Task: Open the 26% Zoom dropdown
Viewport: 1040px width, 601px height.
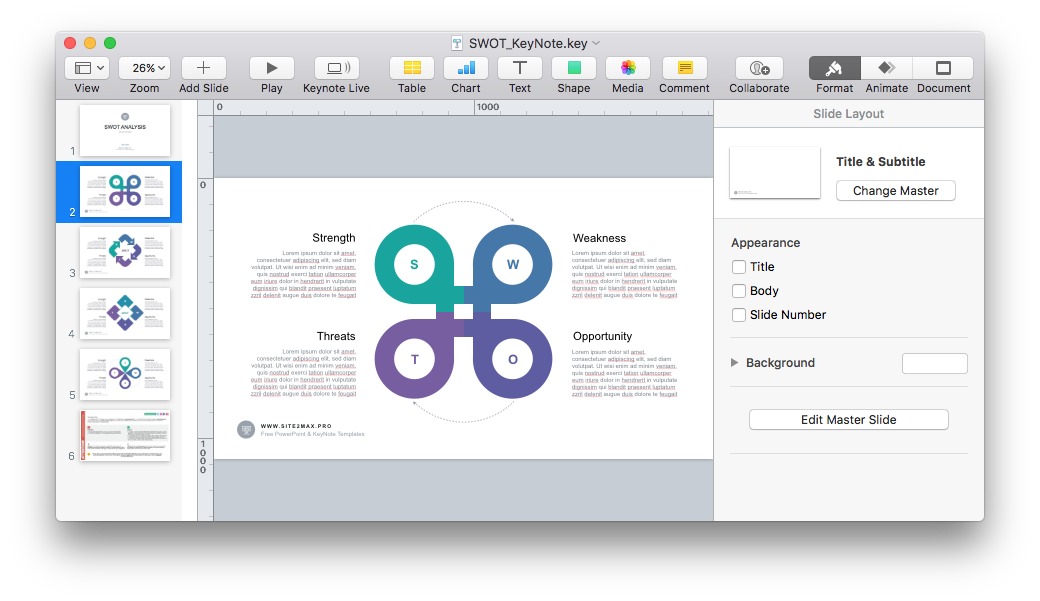Action: [144, 68]
